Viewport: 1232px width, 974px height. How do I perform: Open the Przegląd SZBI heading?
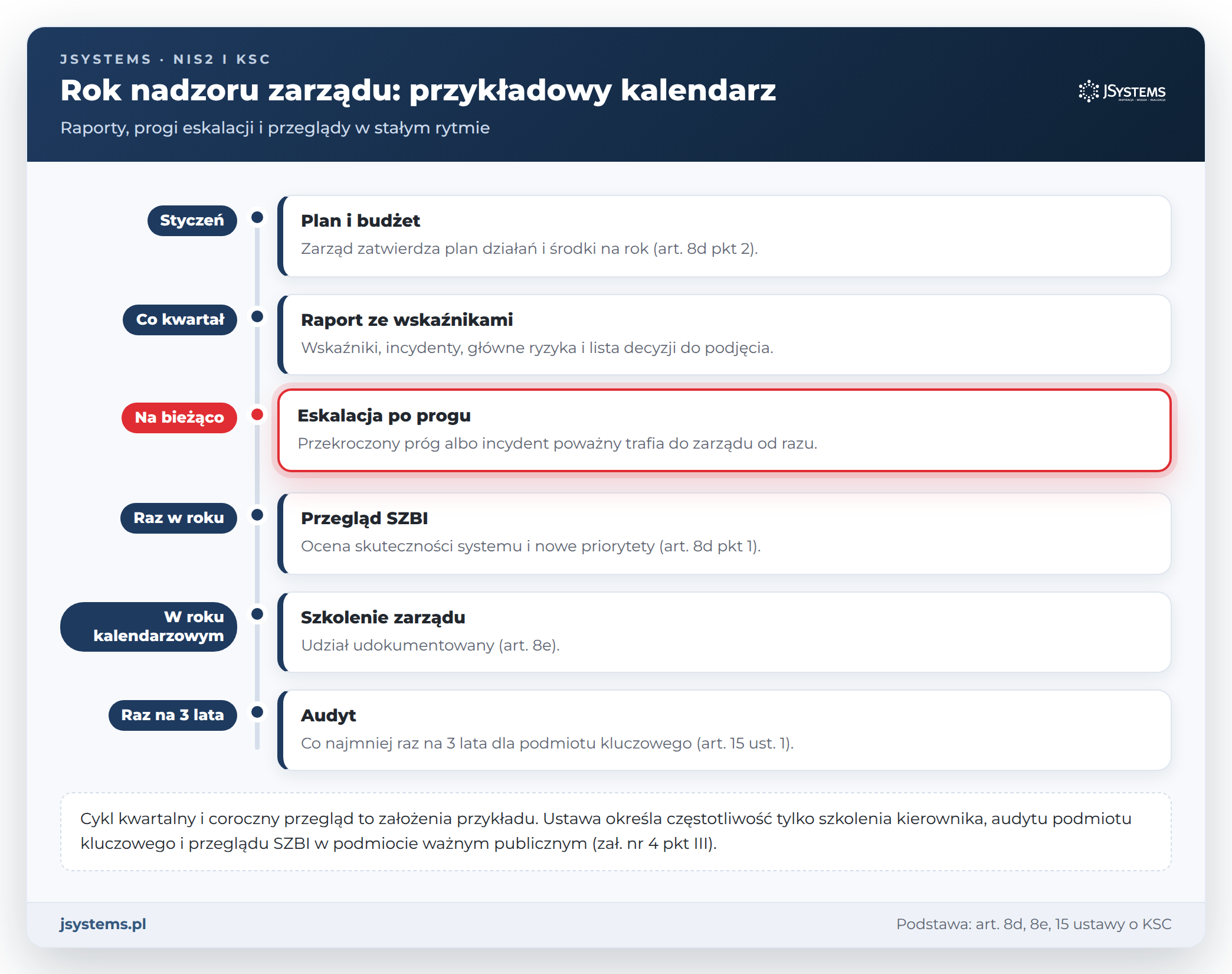point(365,518)
